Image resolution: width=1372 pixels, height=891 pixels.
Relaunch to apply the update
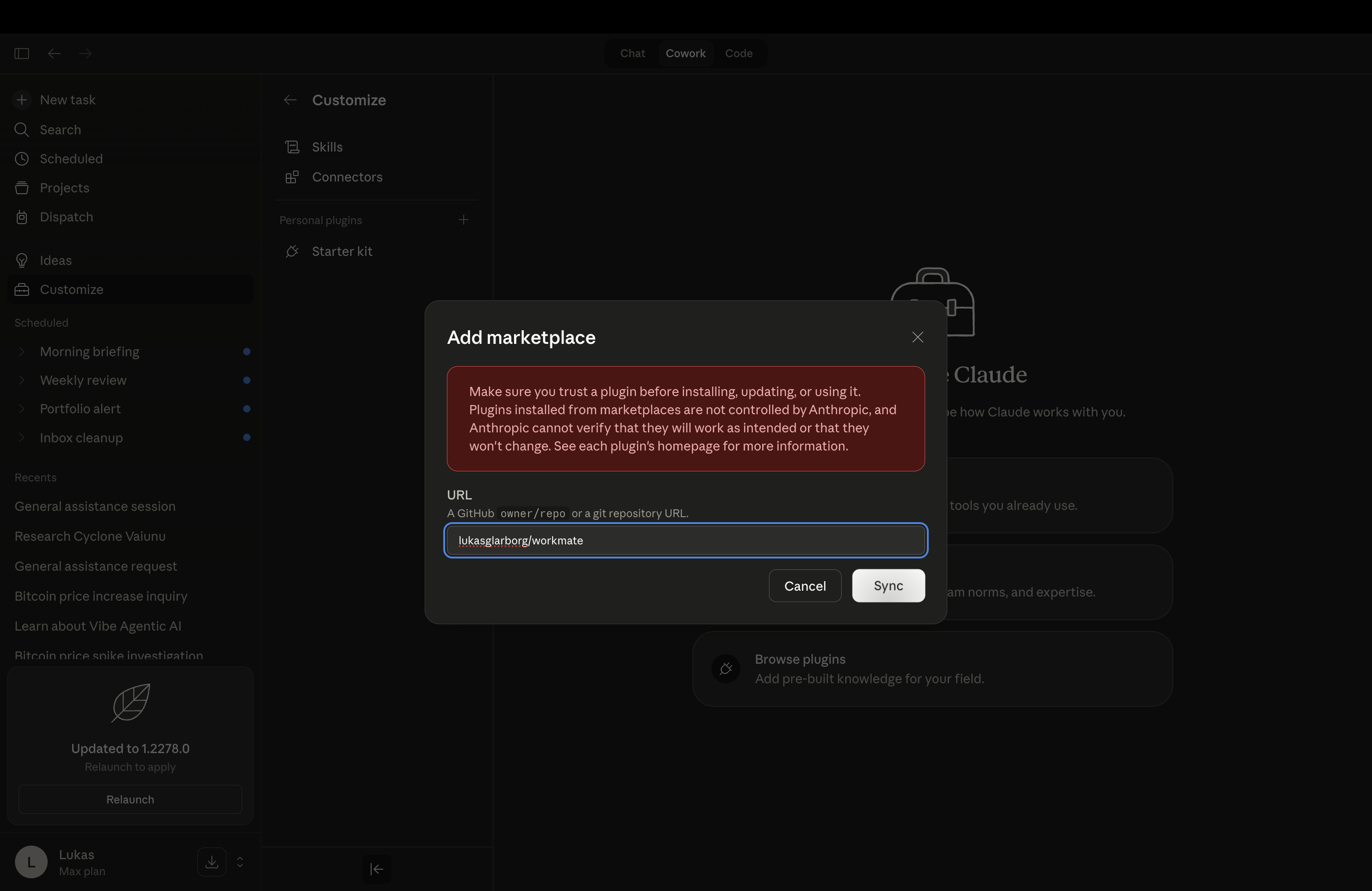[130, 799]
